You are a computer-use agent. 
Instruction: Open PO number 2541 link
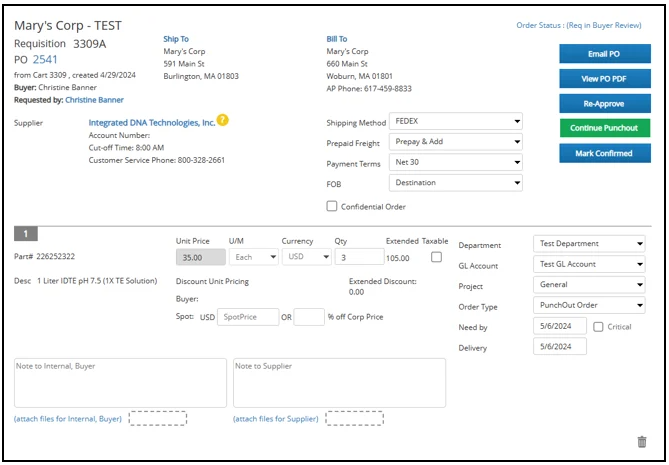click(46, 60)
